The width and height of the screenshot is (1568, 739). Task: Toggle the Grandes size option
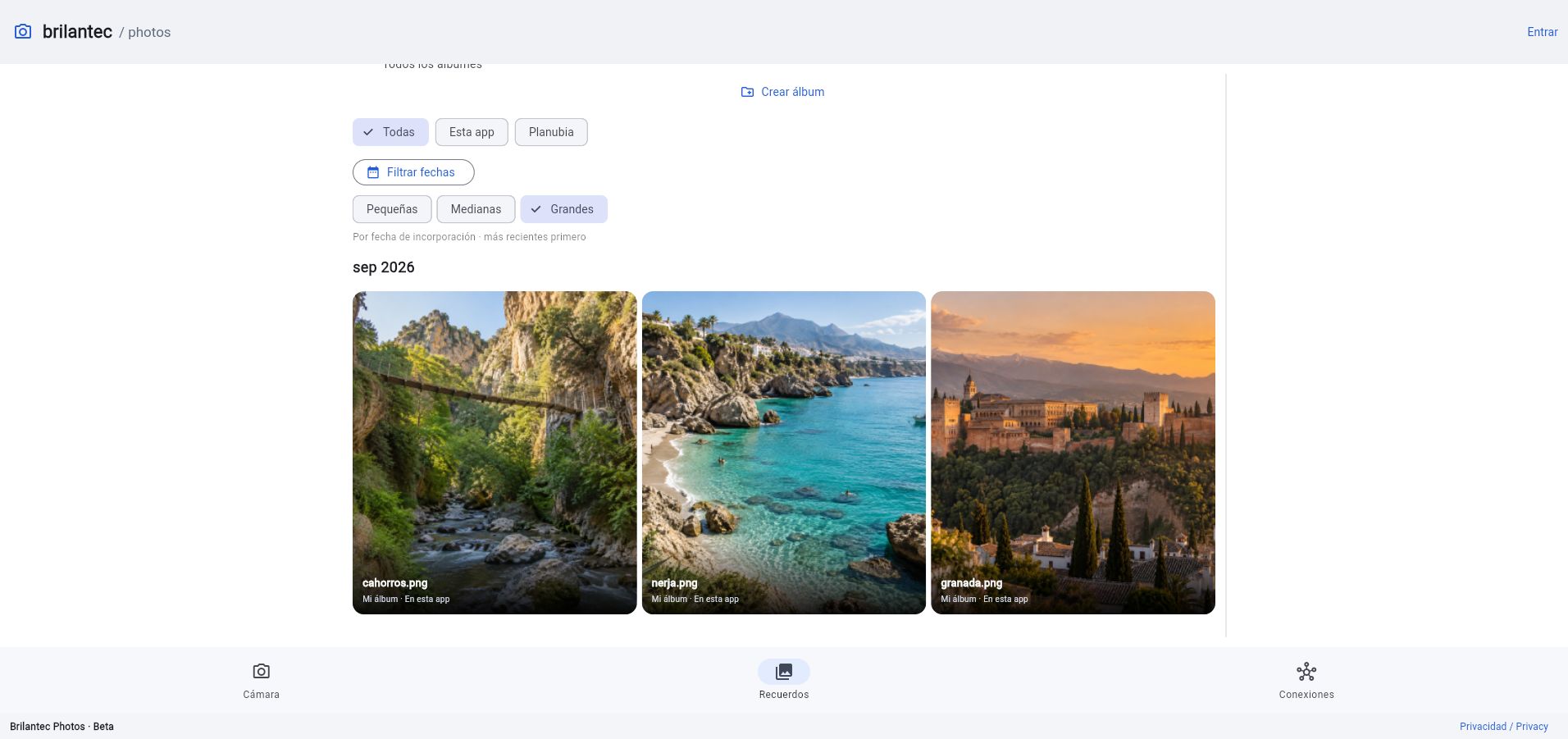[x=564, y=209]
